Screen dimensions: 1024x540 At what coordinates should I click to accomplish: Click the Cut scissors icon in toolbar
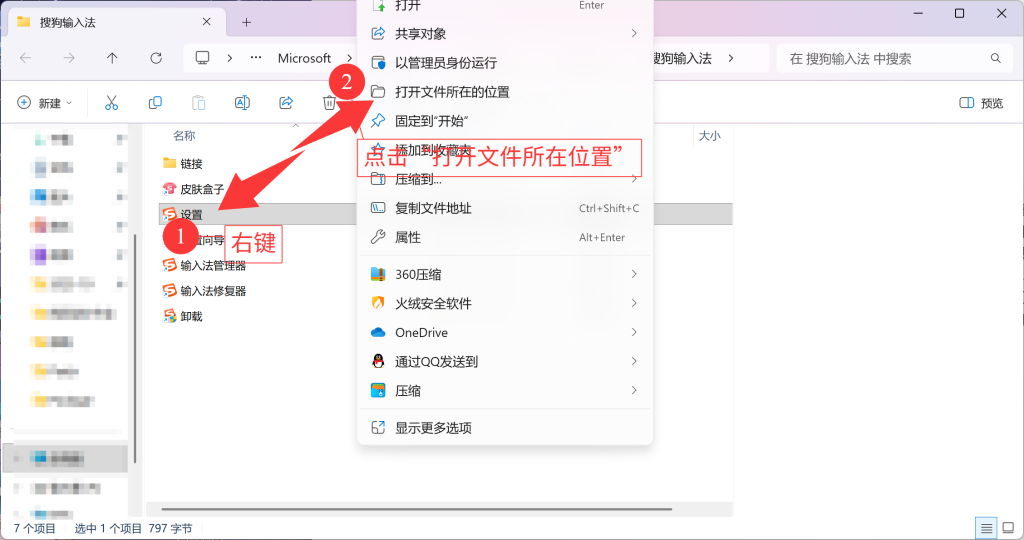[x=111, y=103]
